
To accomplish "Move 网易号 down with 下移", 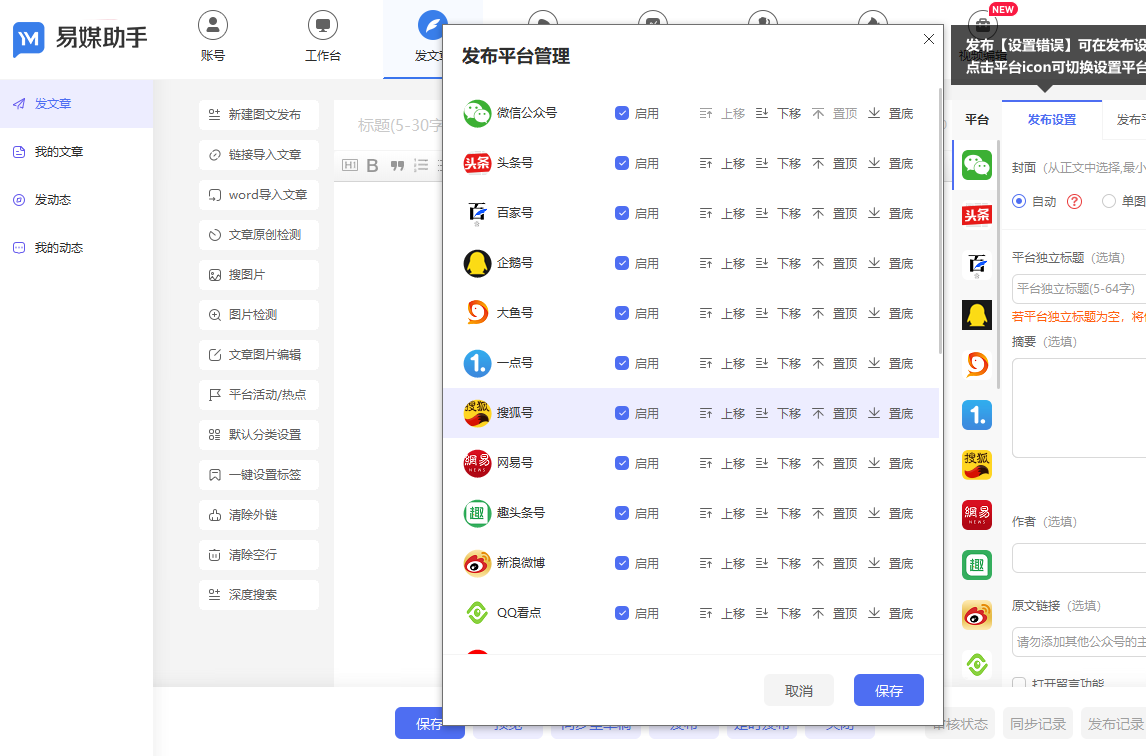I will tap(778, 463).
